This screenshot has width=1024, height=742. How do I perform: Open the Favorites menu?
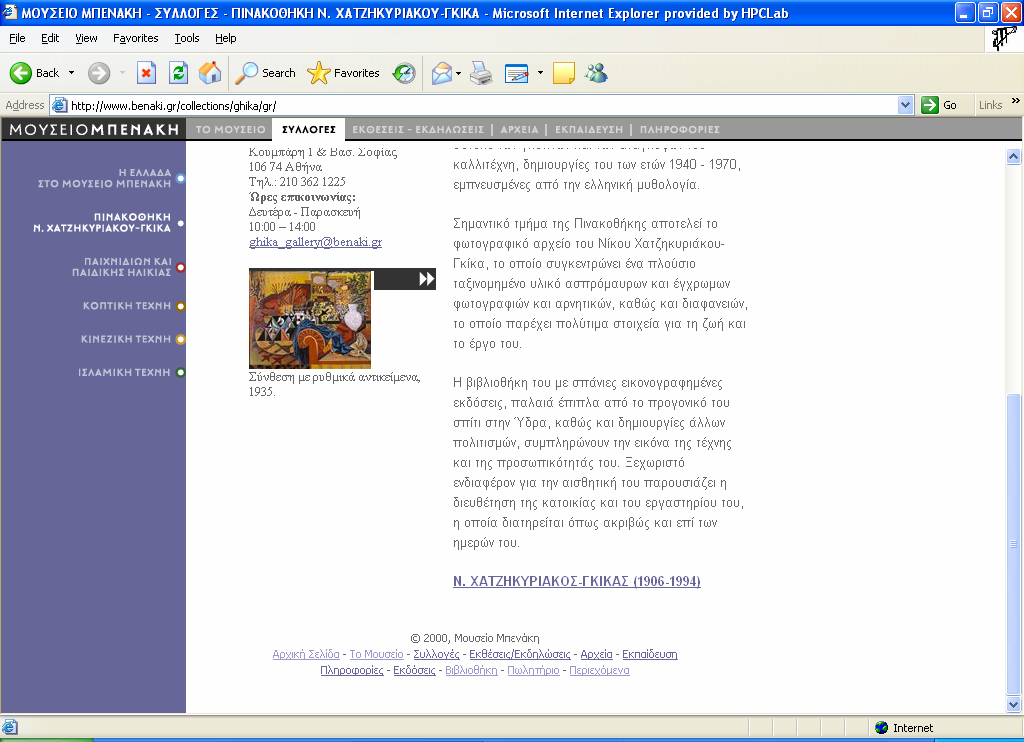click(x=135, y=39)
